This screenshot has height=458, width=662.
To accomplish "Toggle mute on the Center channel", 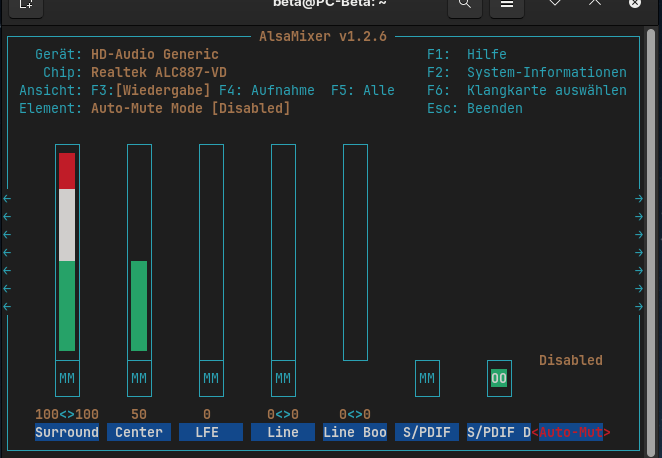I will (139, 378).
